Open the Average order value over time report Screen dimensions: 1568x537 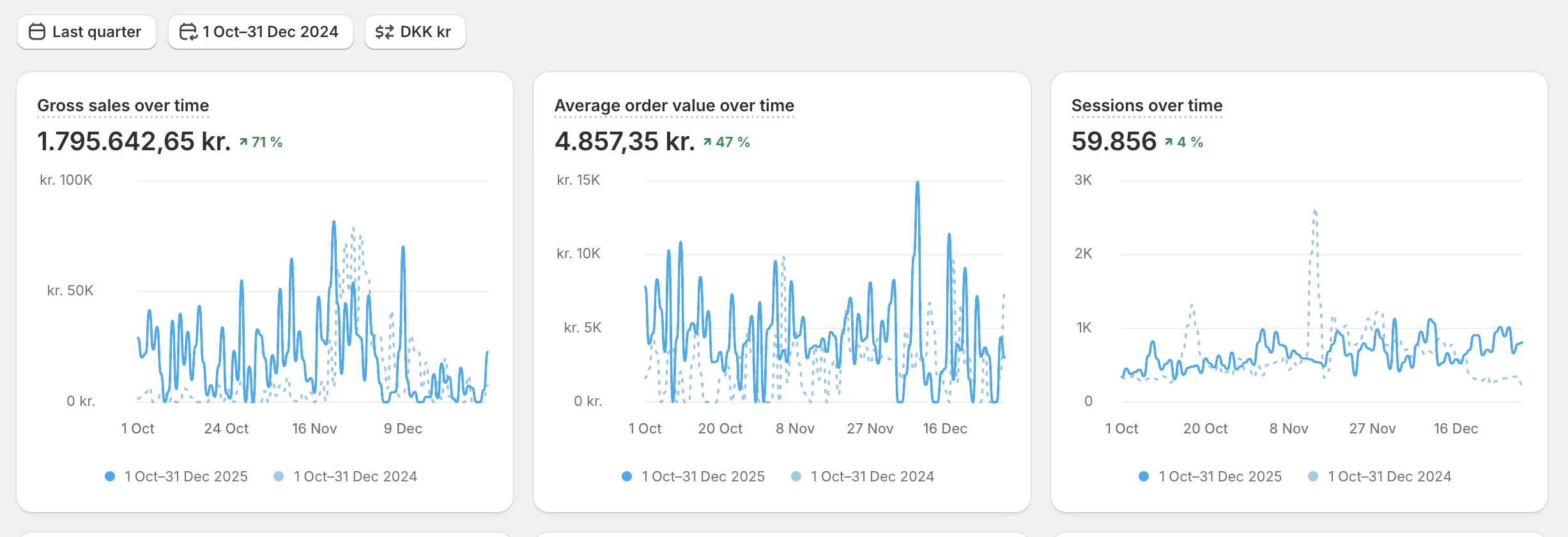click(x=674, y=105)
